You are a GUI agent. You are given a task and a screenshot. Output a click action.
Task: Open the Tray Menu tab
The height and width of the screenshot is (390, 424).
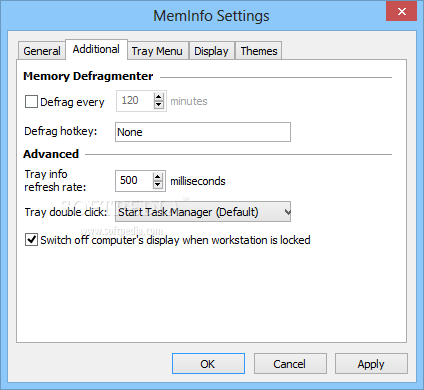(x=157, y=51)
